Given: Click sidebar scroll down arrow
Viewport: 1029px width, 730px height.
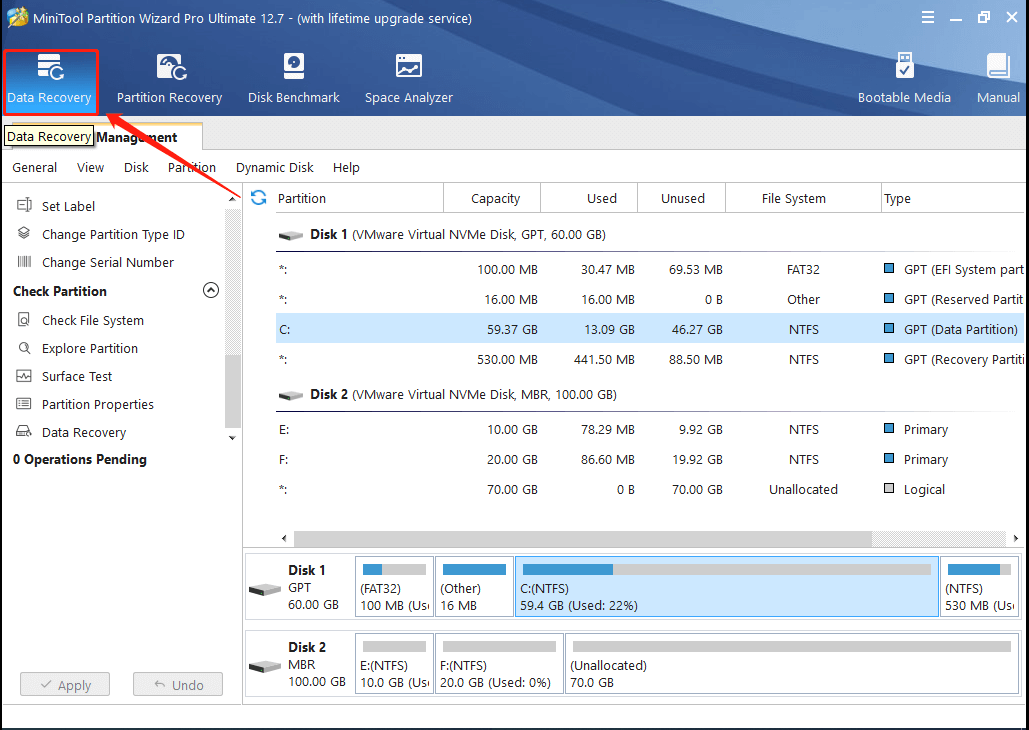Looking at the screenshot, I should pyautogui.click(x=232, y=438).
